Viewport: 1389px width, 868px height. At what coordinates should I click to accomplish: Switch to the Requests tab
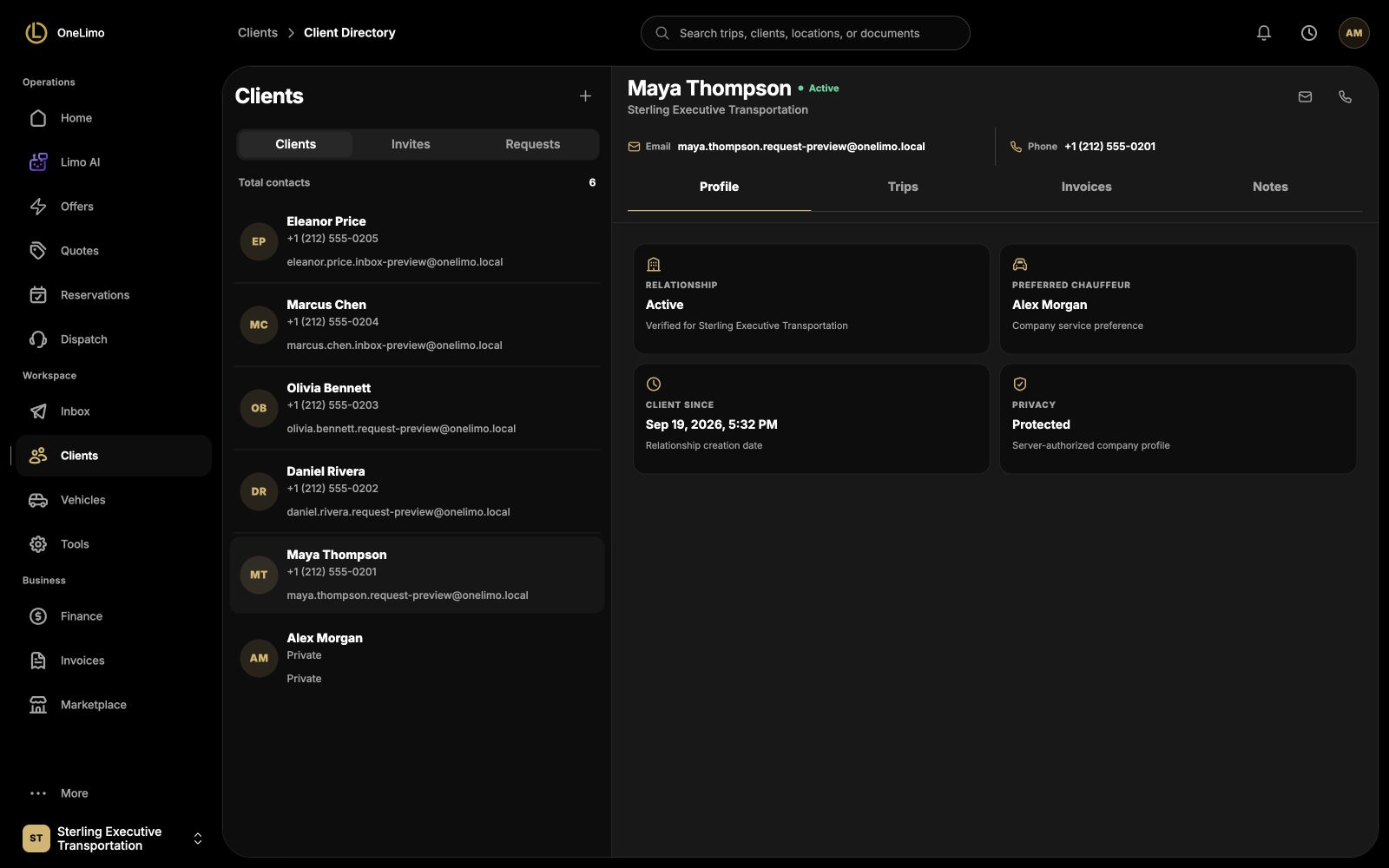(532, 144)
